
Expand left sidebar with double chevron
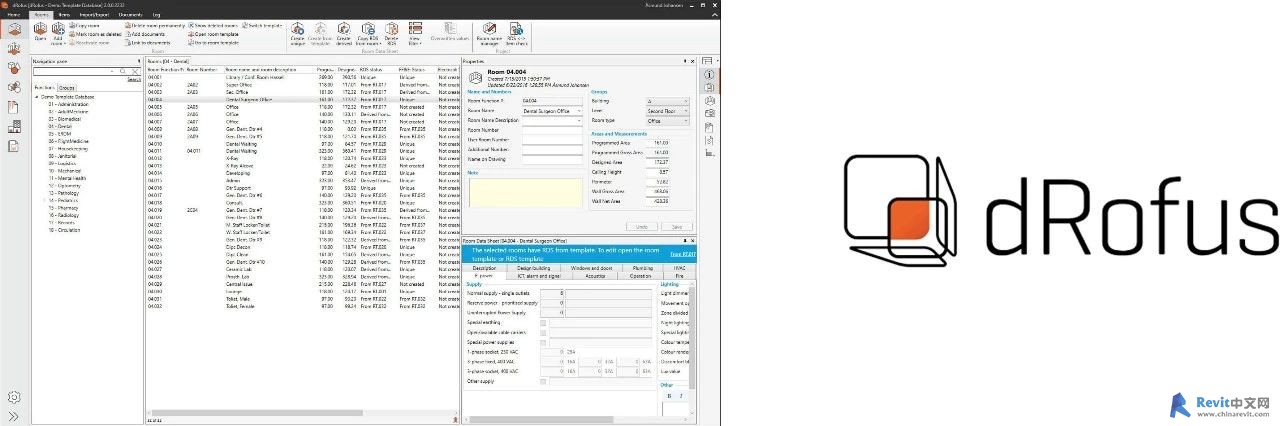[x=14, y=416]
